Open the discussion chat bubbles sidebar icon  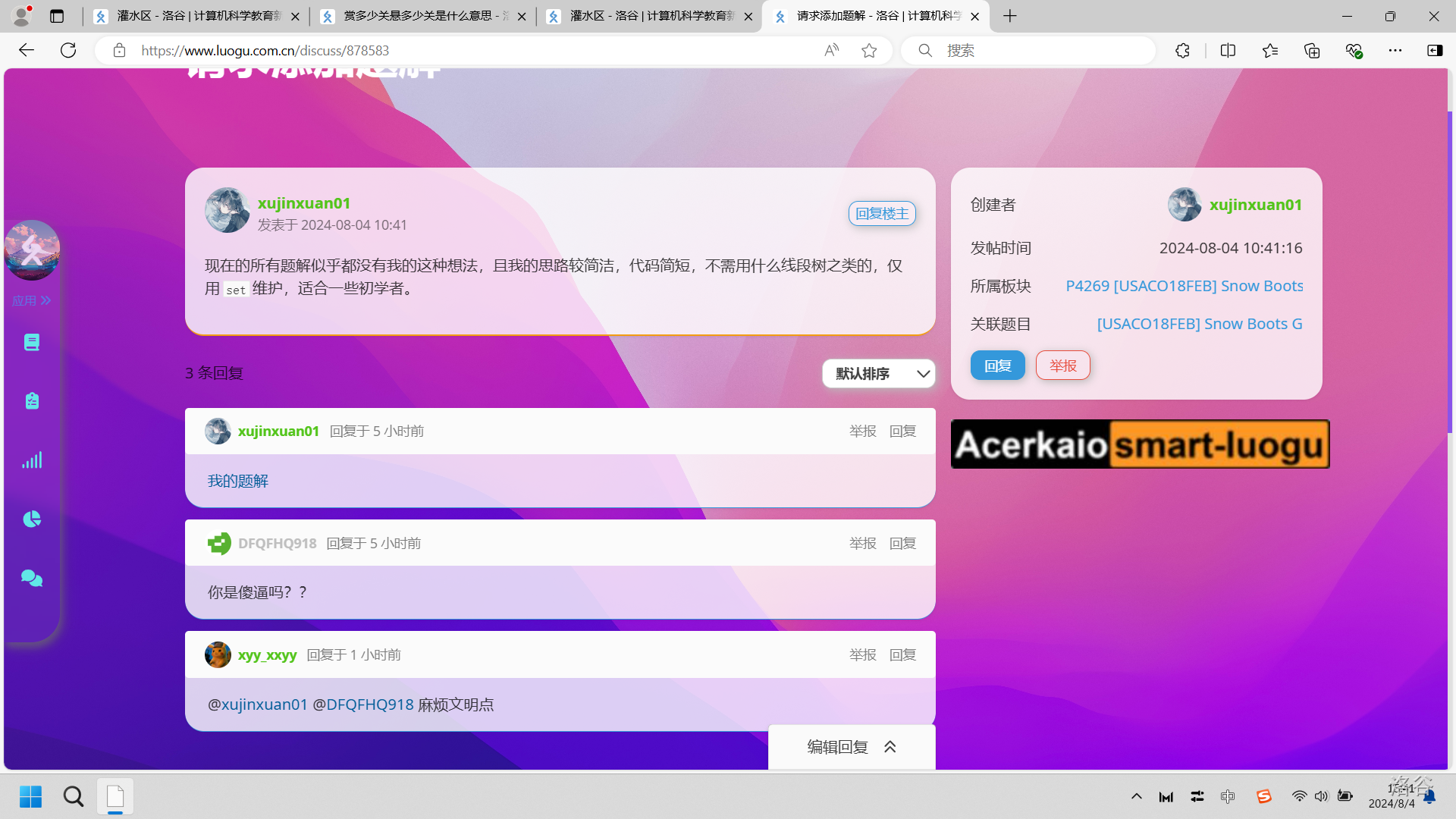pyautogui.click(x=31, y=579)
